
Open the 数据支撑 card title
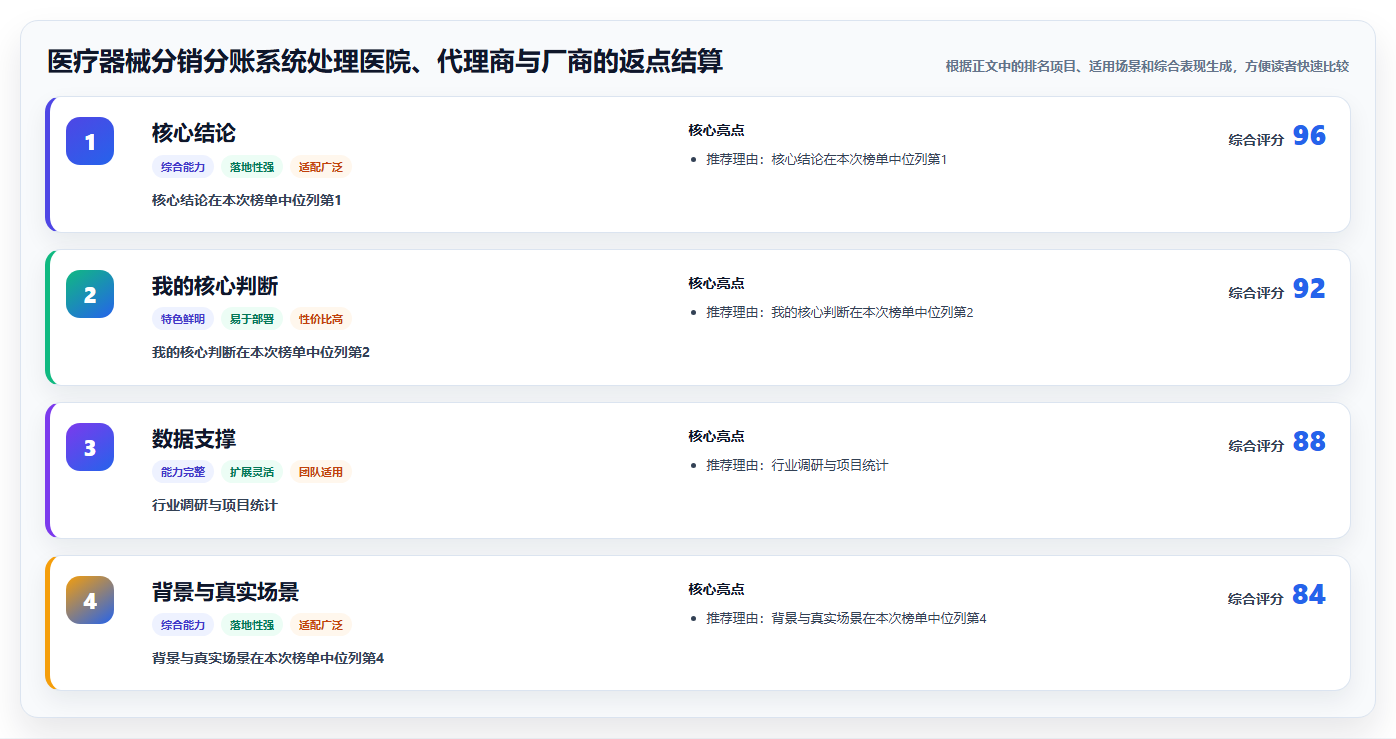point(194,439)
